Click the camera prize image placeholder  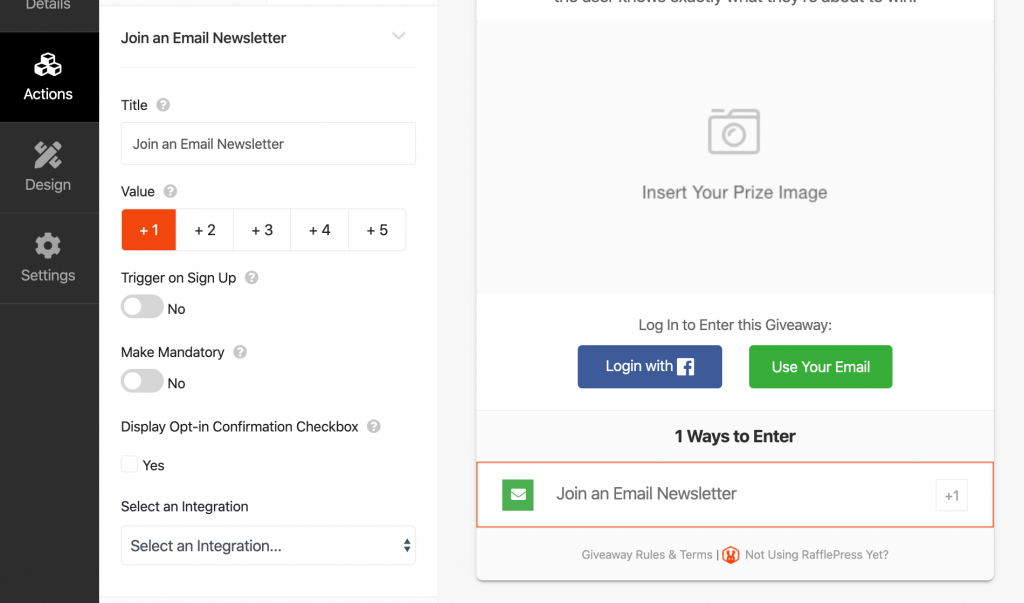(734, 131)
